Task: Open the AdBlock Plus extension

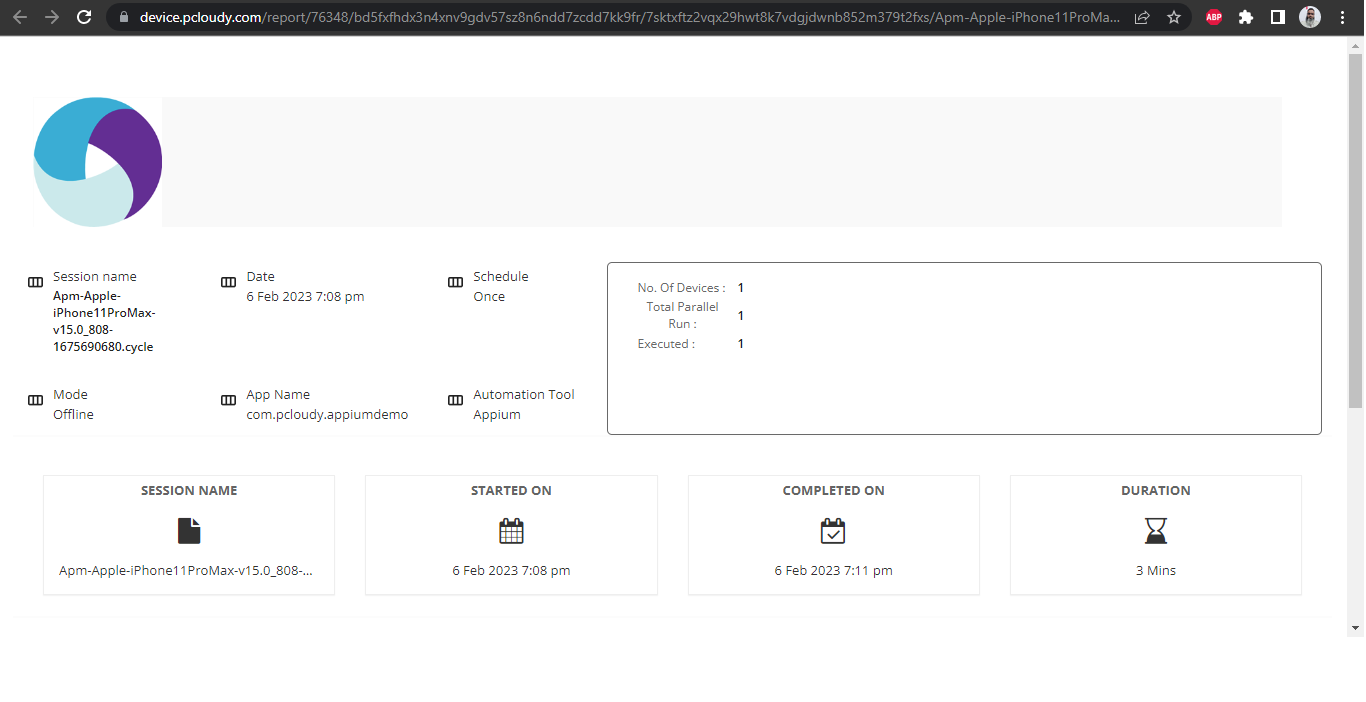Action: pos(1214,17)
